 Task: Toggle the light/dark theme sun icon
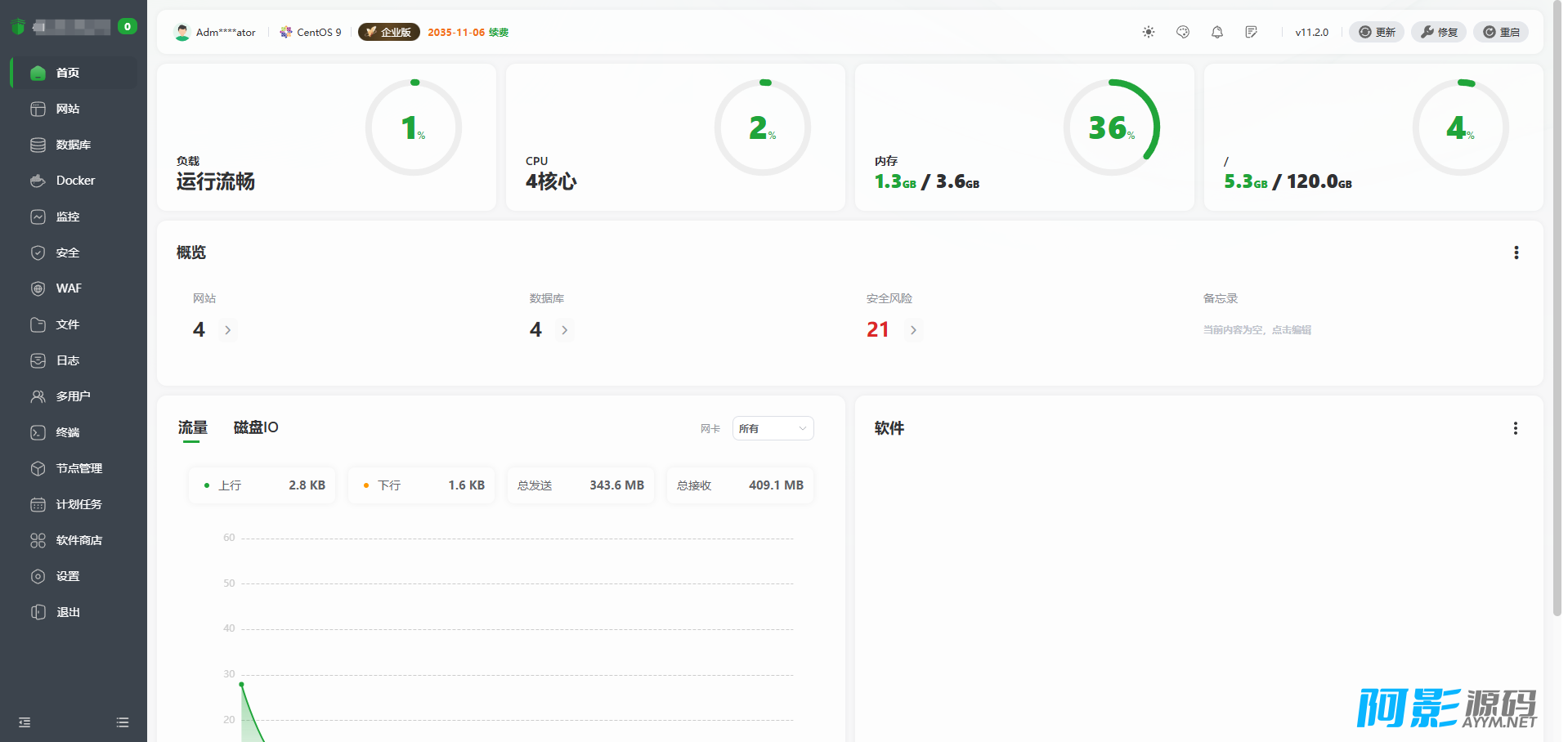click(1148, 32)
